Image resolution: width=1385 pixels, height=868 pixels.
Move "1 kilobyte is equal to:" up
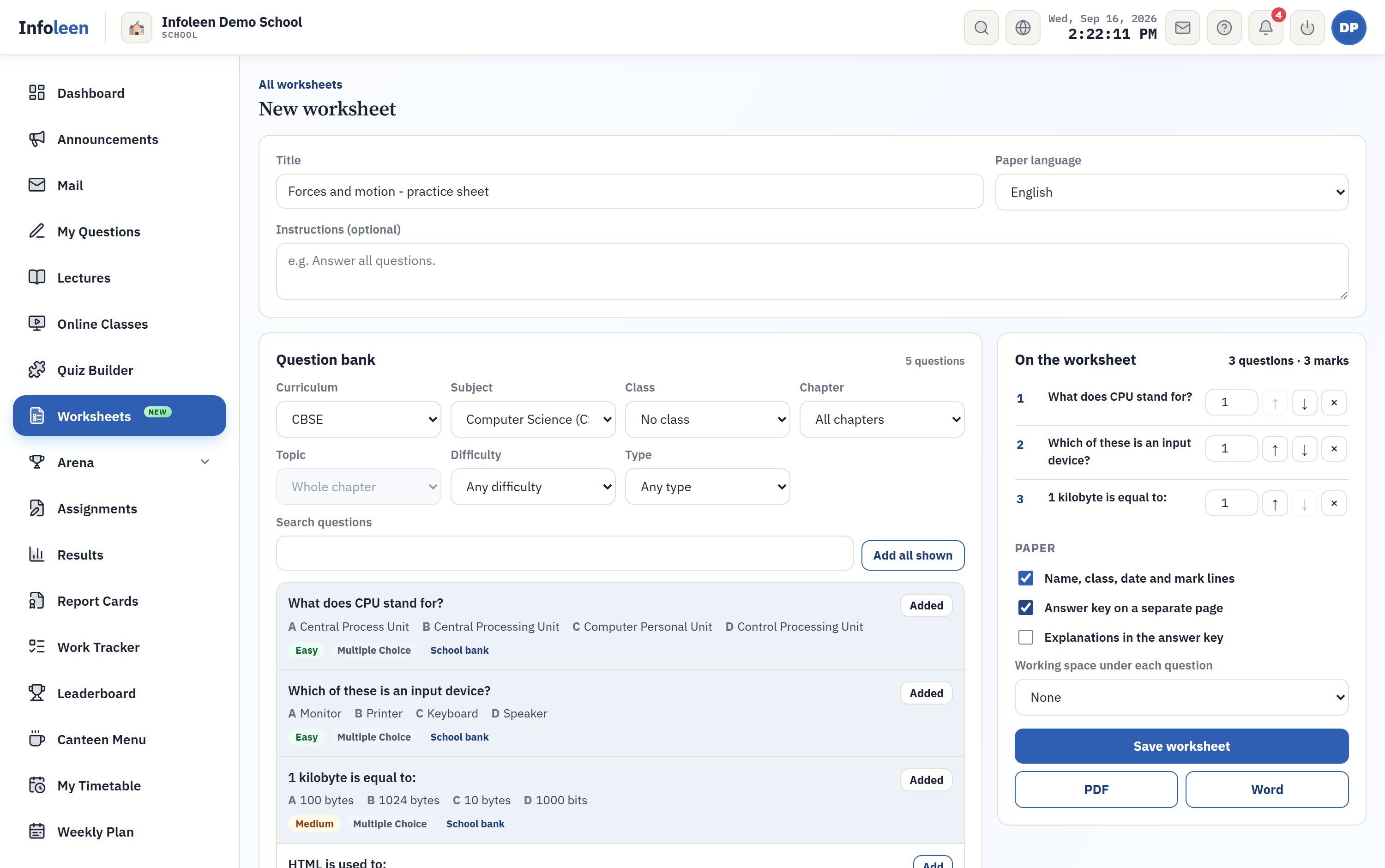tap(1275, 503)
